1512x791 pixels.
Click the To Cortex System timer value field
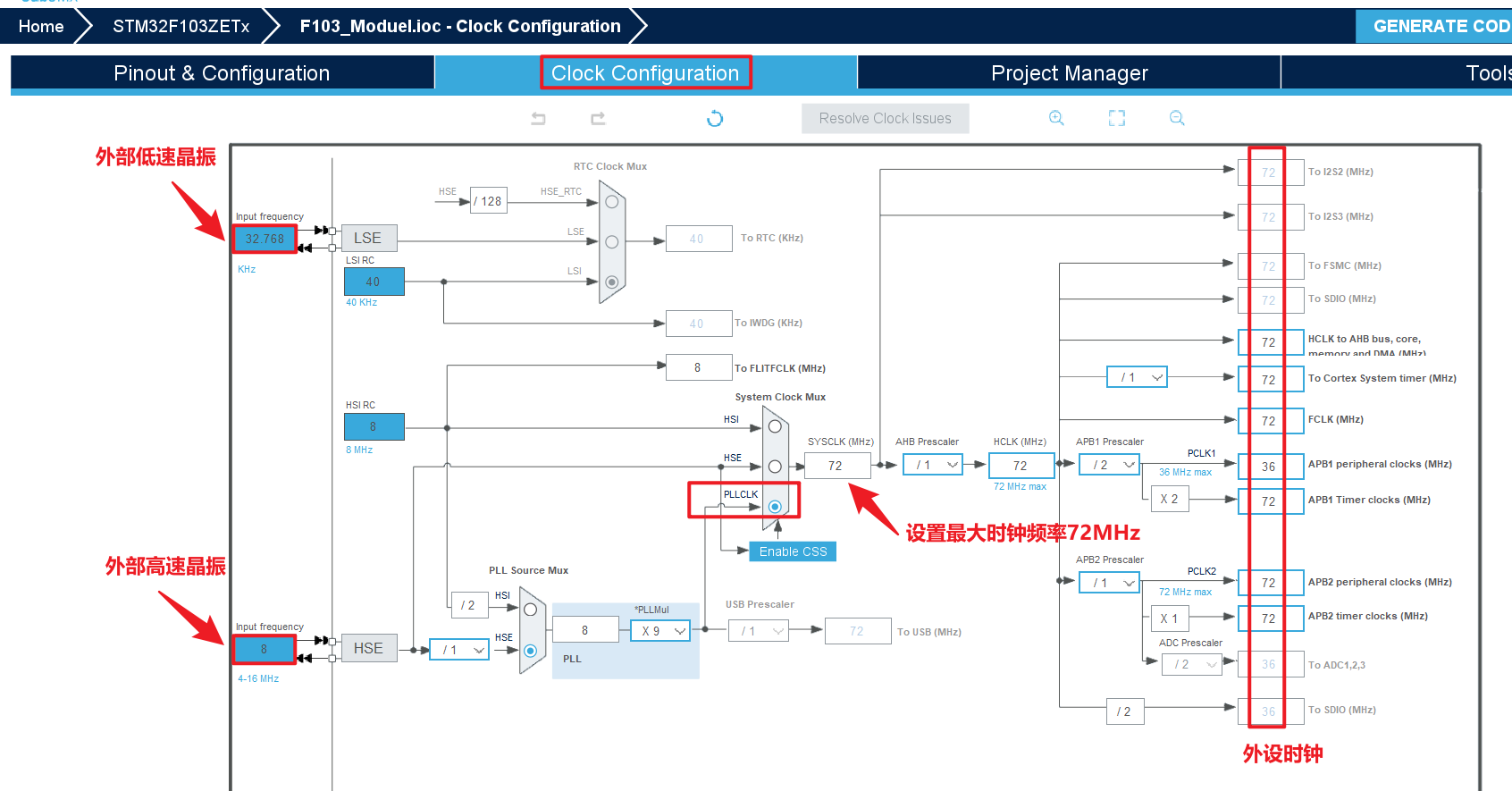pos(1270,379)
